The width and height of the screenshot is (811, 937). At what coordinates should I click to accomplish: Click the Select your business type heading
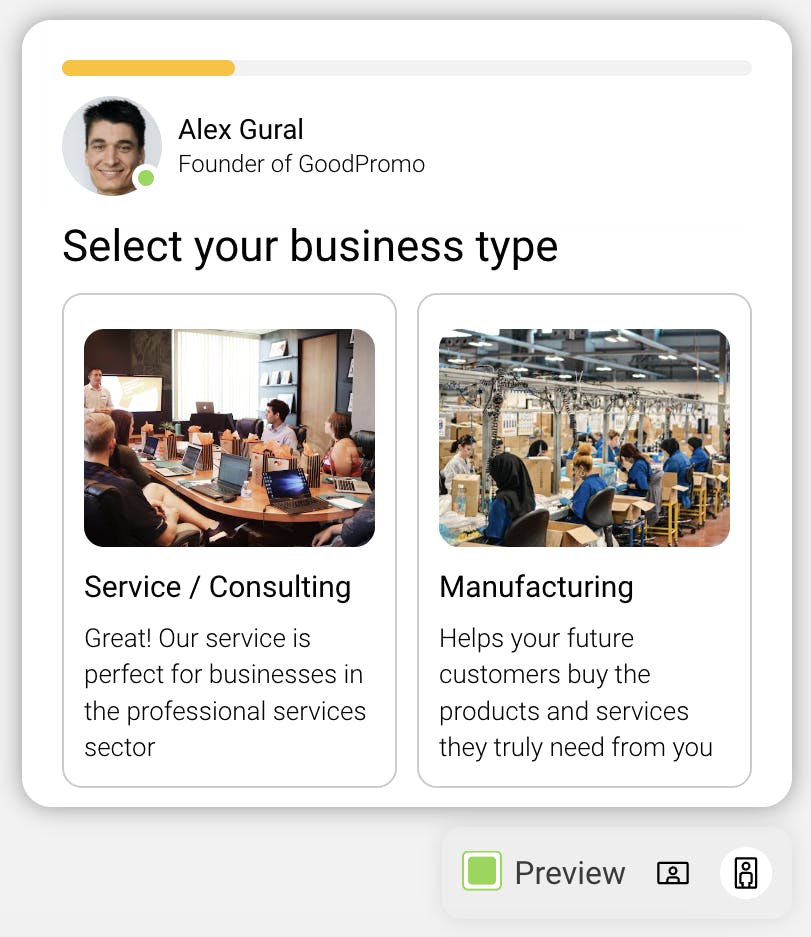[x=310, y=246]
